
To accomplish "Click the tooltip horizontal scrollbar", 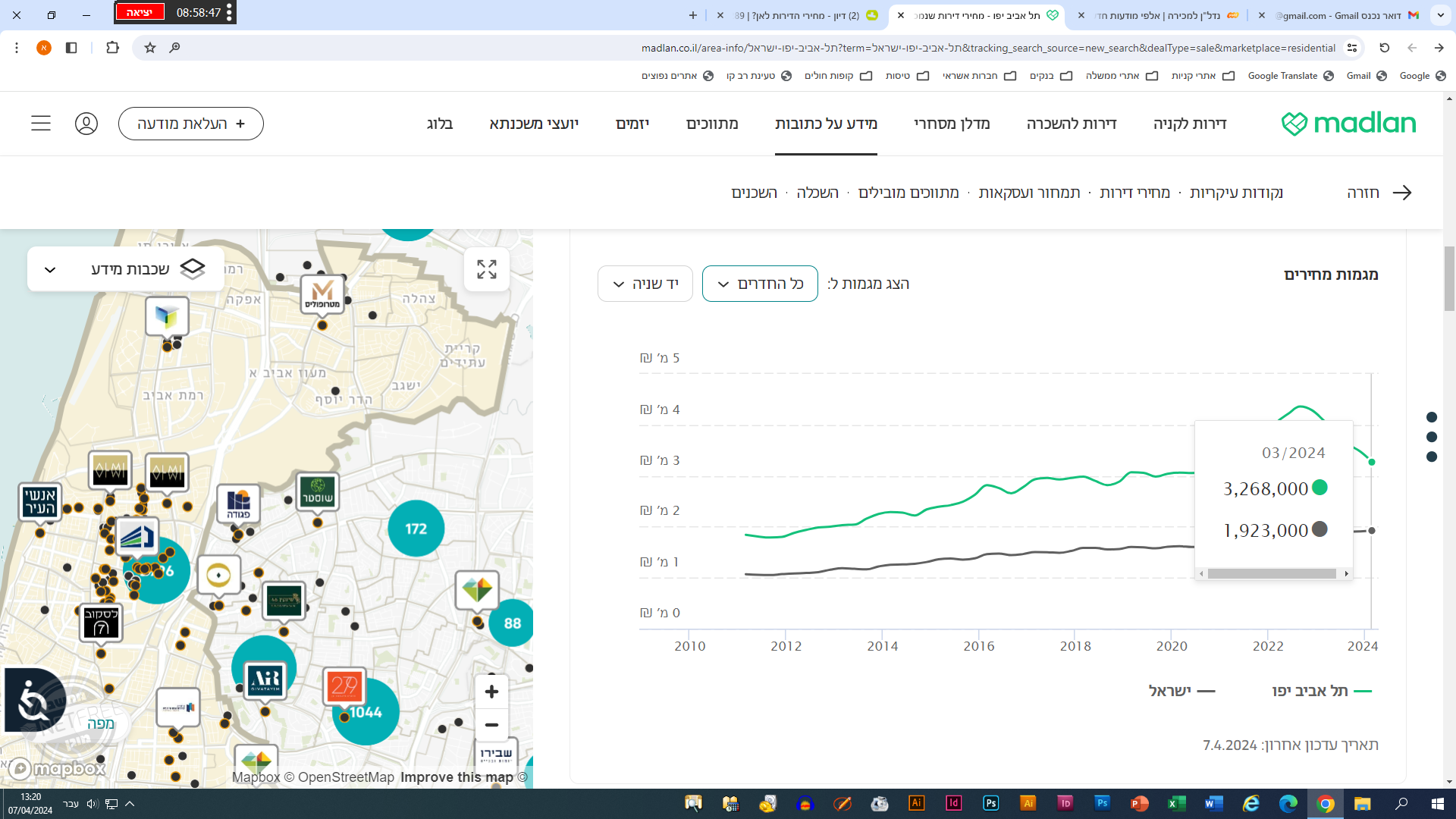I will [1272, 574].
